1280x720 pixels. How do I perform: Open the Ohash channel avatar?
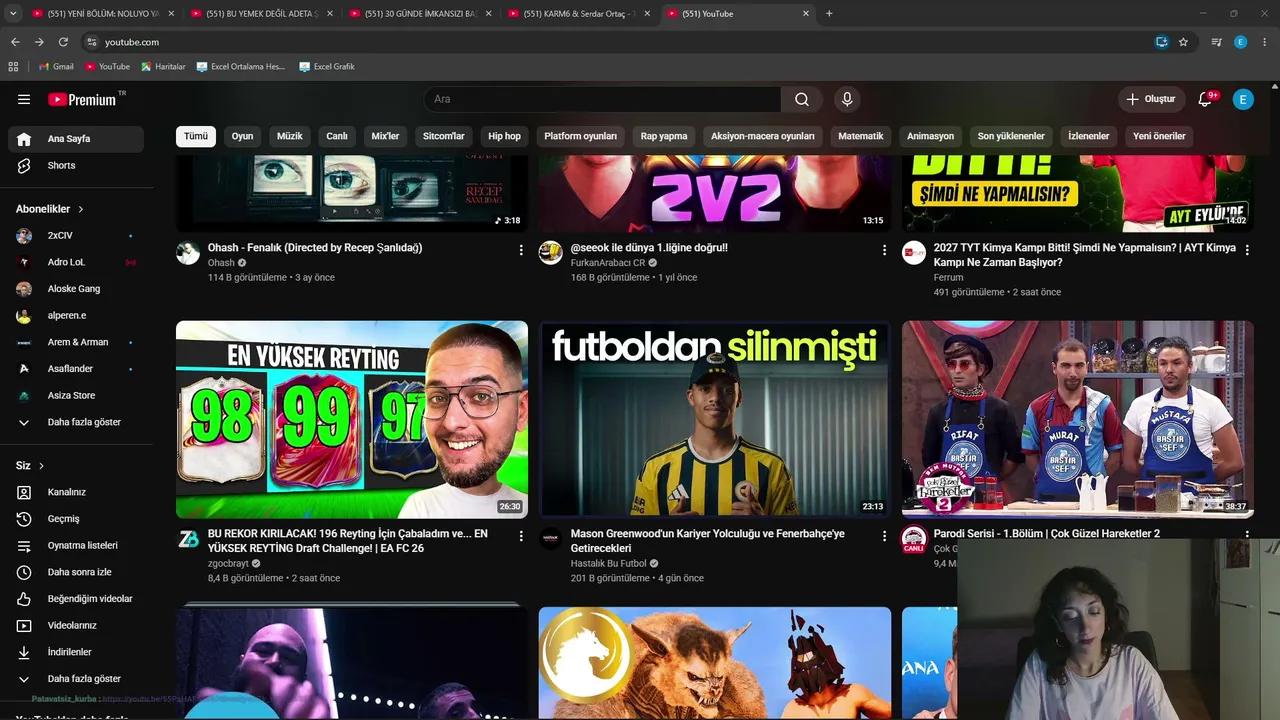coord(188,252)
